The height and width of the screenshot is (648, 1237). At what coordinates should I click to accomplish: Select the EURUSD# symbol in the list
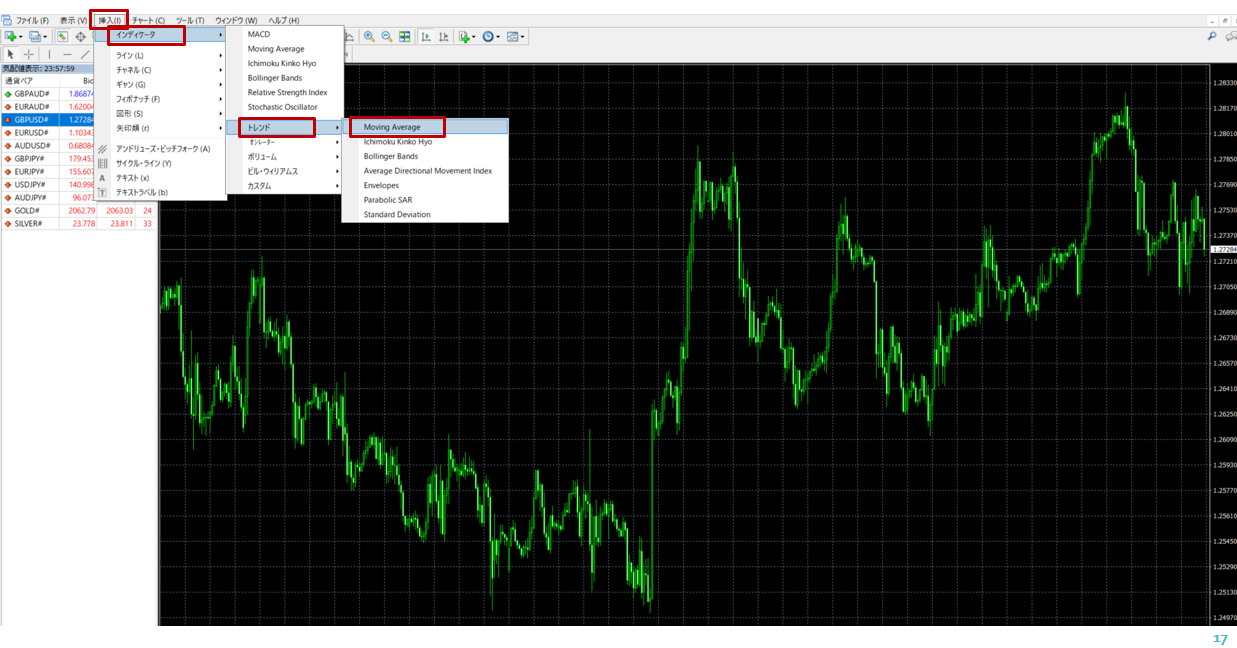[32, 132]
